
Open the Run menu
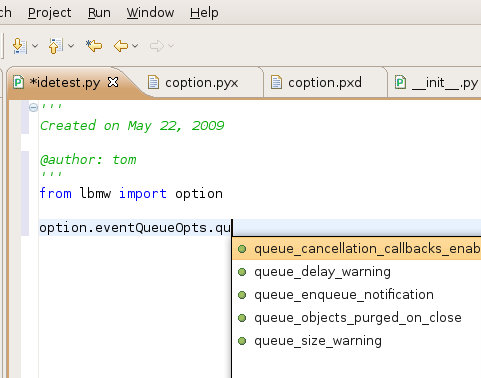coord(99,13)
